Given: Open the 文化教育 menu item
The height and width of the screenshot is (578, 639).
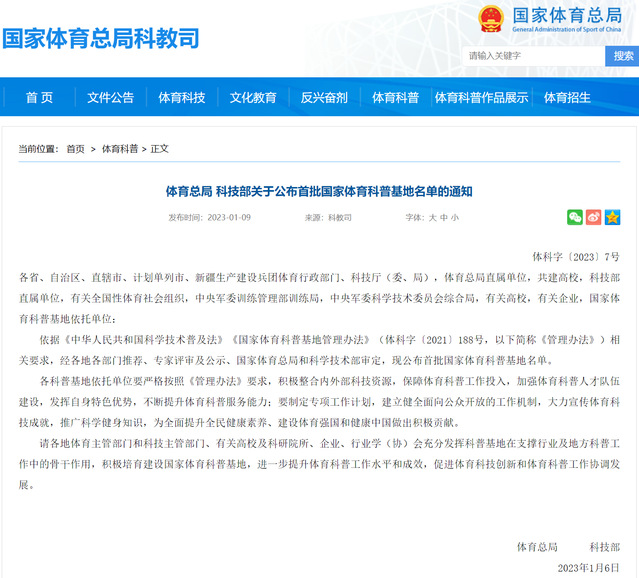Looking at the screenshot, I should coord(253,97).
